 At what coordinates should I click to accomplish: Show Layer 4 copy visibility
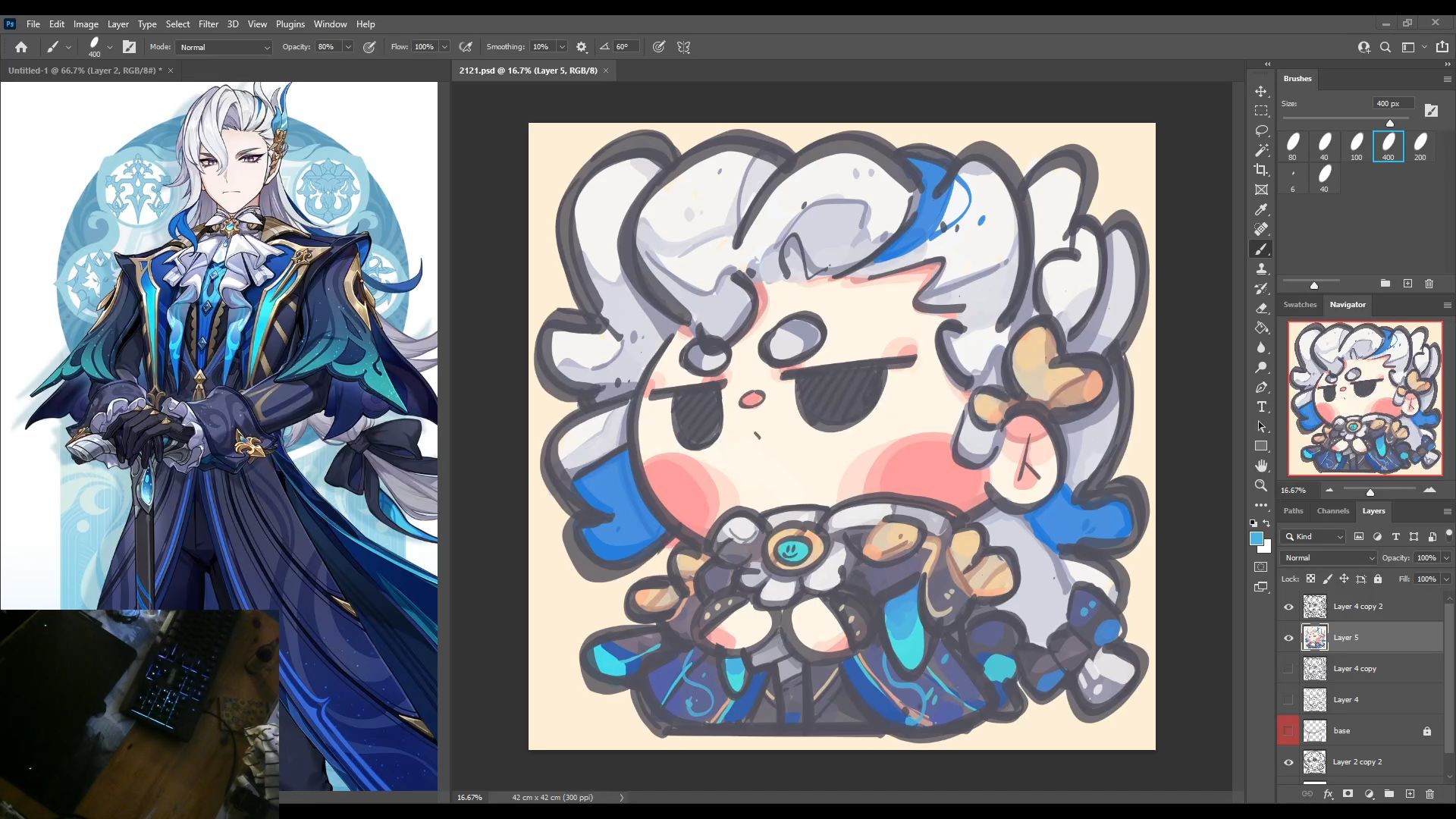click(x=1288, y=669)
